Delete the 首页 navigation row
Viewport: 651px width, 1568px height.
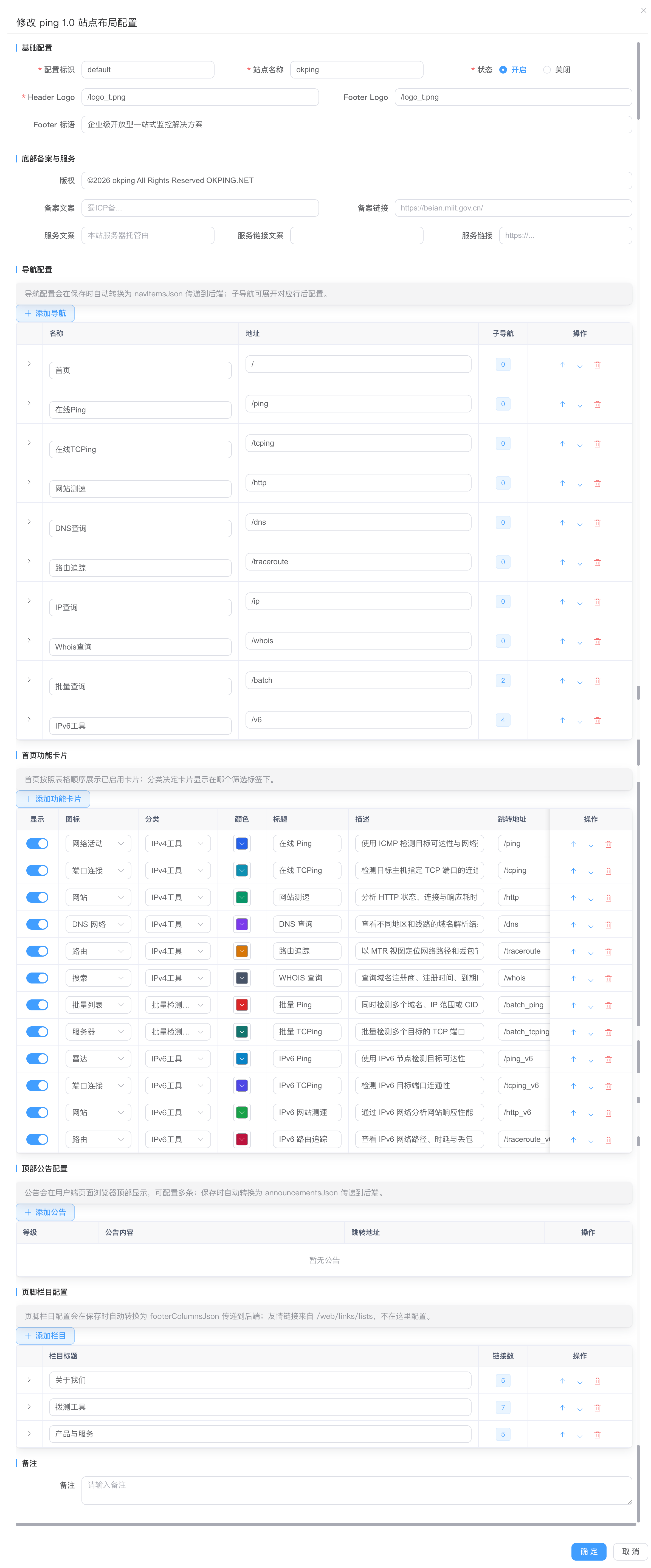click(x=597, y=365)
